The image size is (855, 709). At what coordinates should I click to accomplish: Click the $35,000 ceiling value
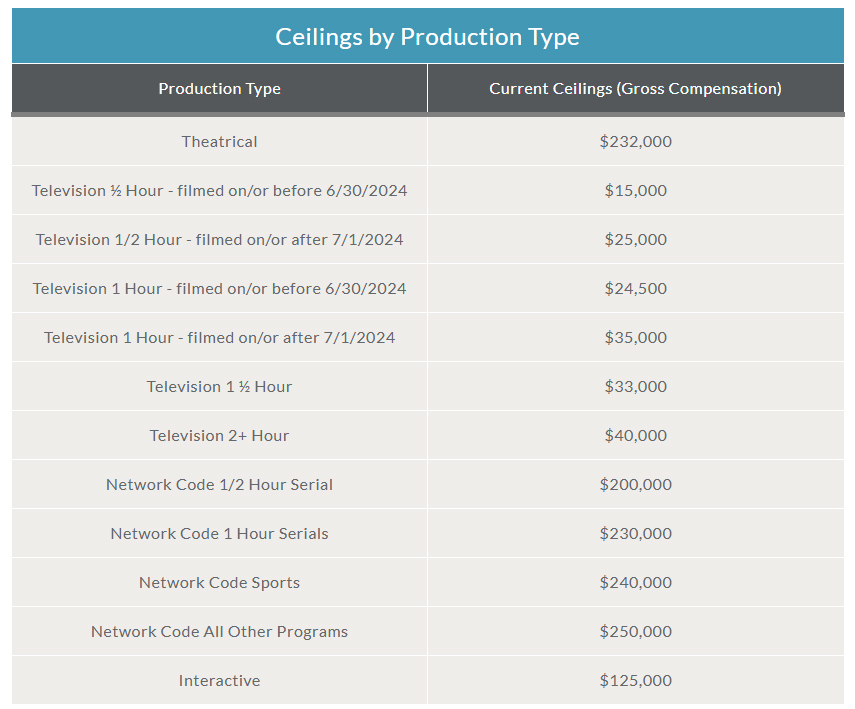635,338
